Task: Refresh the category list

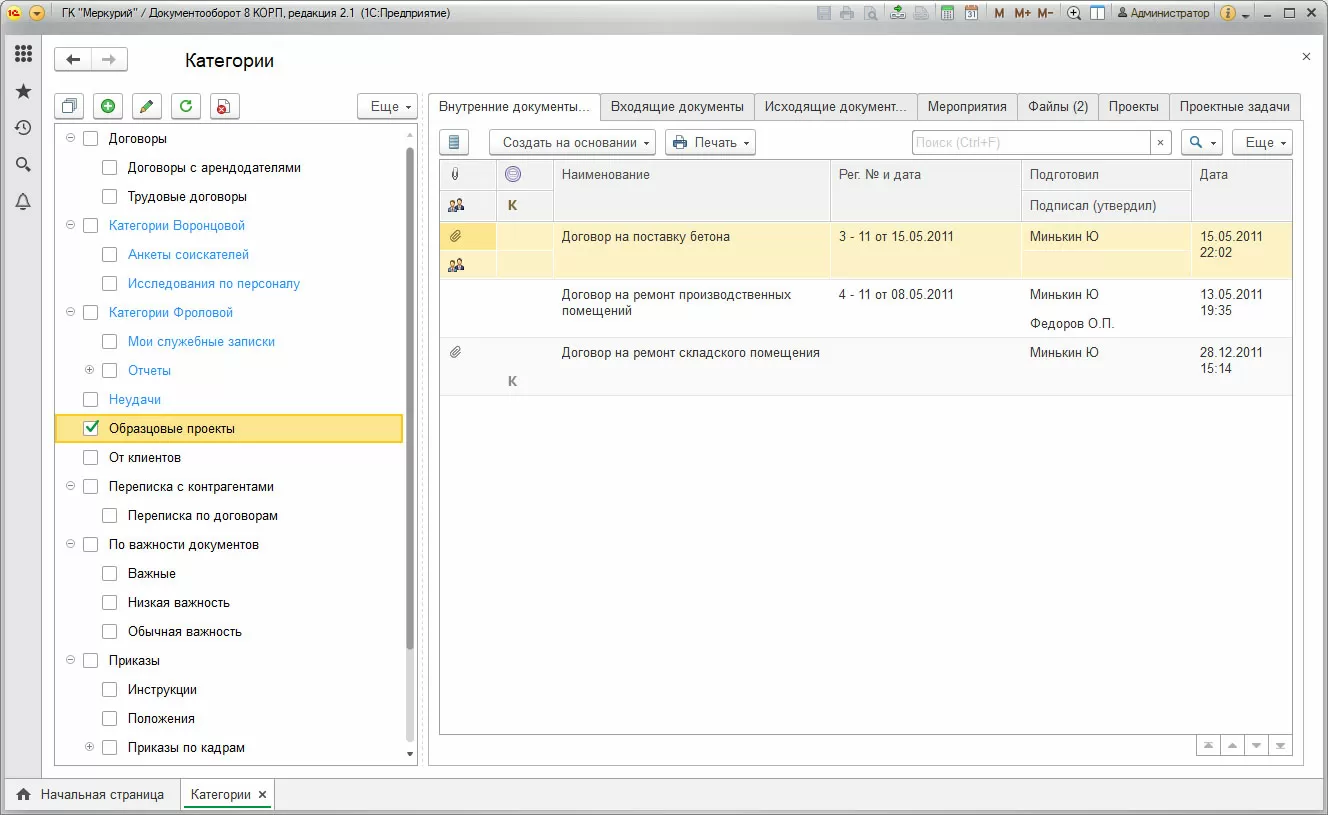Action: click(185, 107)
